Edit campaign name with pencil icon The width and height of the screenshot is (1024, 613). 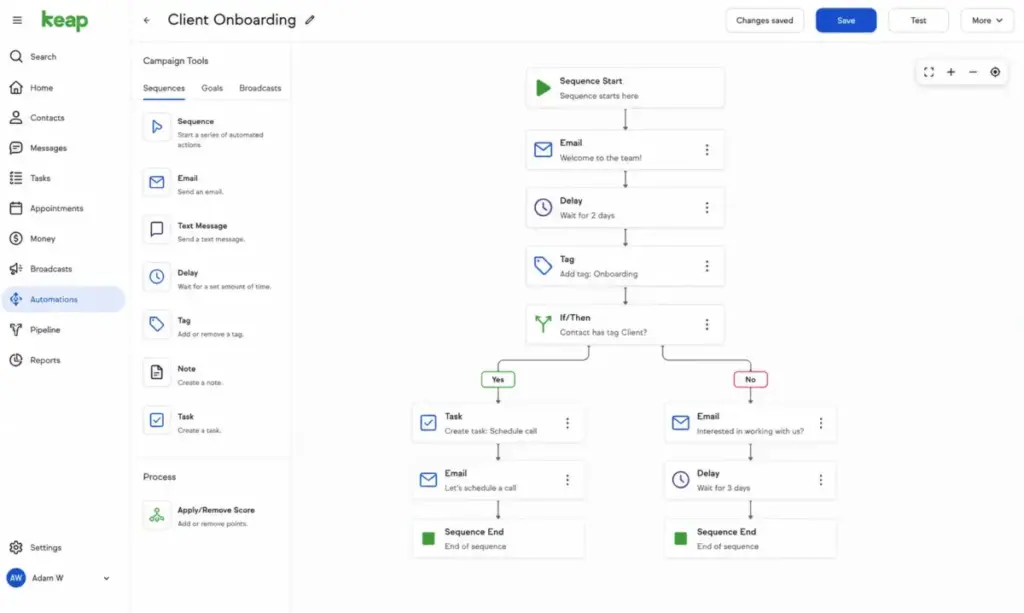(310, 20)
